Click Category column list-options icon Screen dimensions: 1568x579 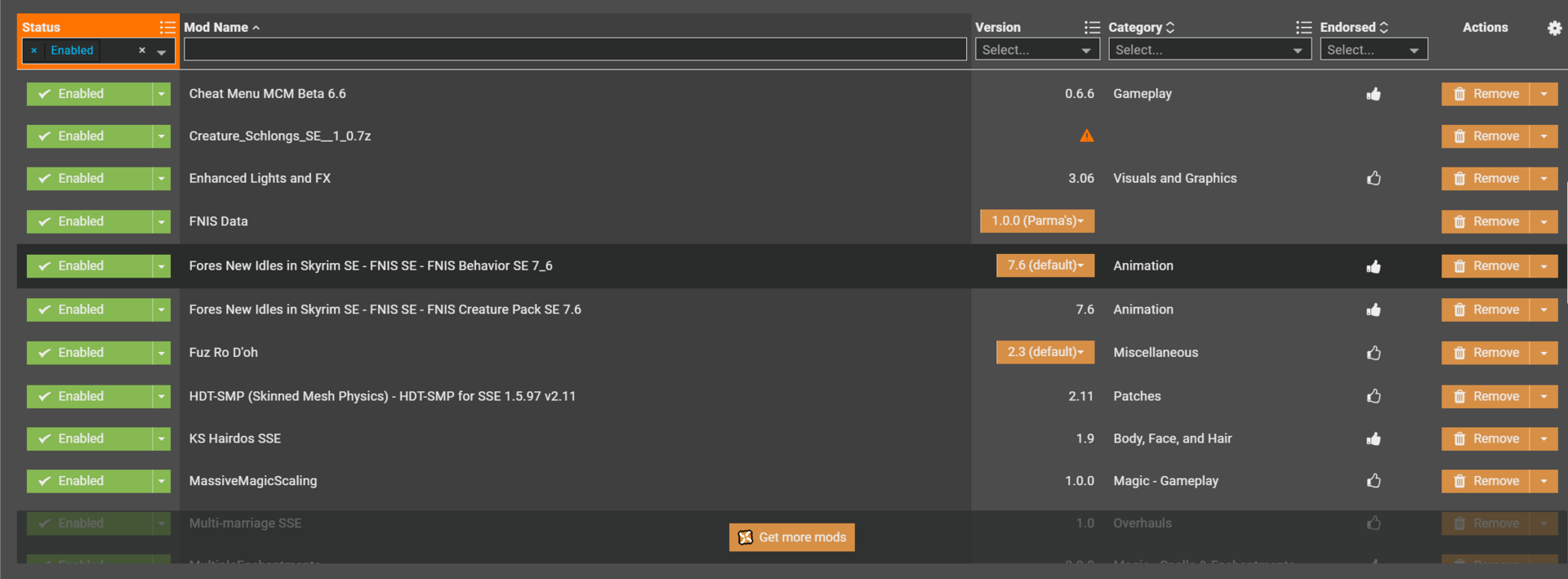tap(1303, 27)
